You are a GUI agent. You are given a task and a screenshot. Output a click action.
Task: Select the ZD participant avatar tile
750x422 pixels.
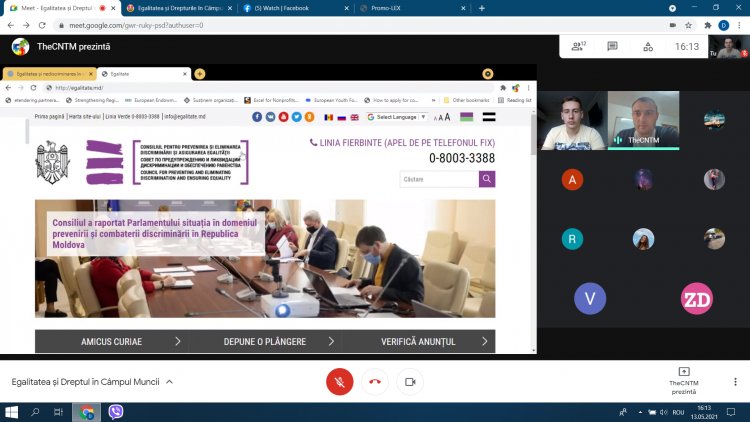696,298
